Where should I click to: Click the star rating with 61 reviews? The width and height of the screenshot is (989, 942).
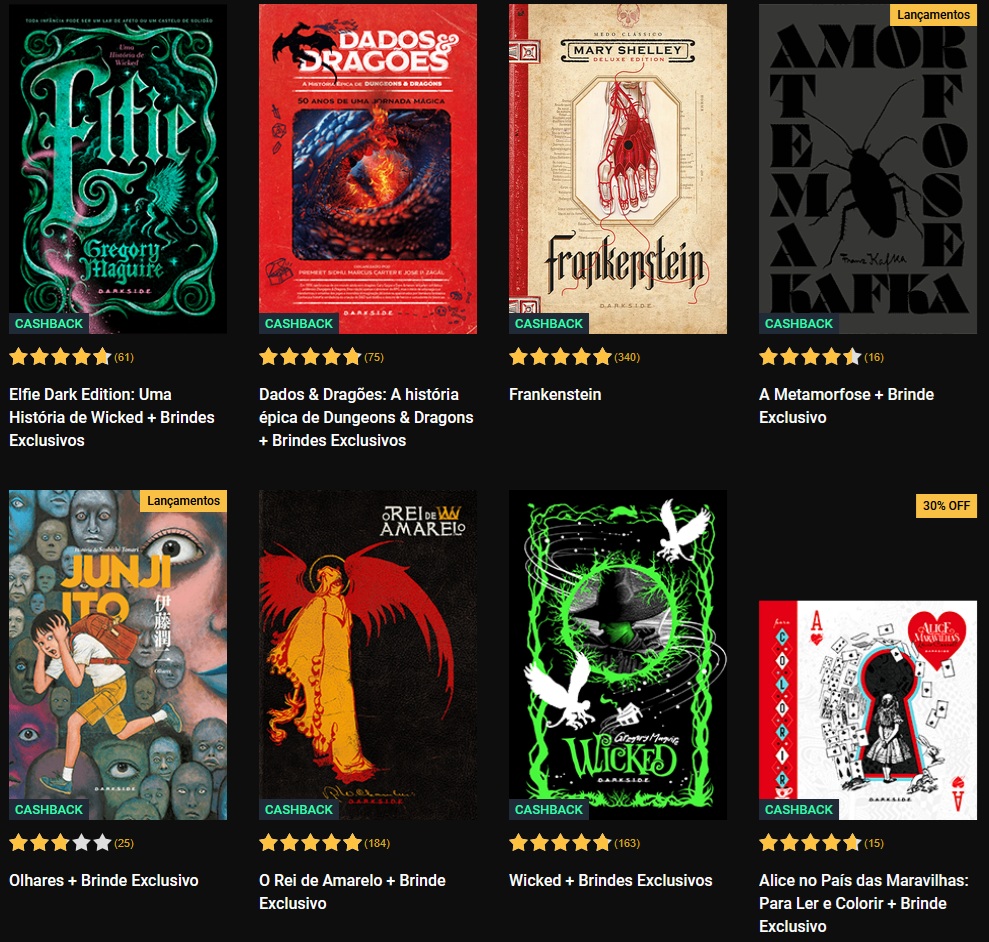[x=71, y=357]
